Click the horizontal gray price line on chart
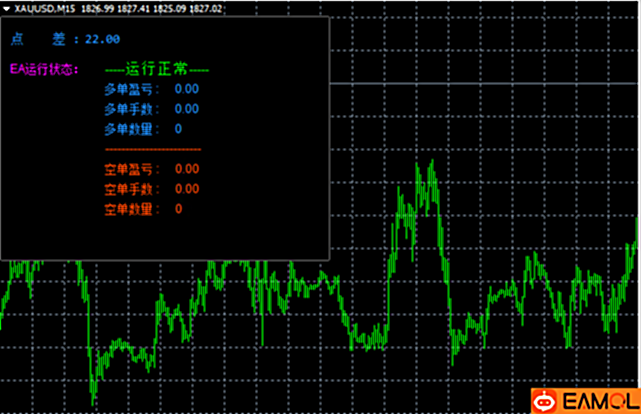641x414 pixels. tap(480, 85)
